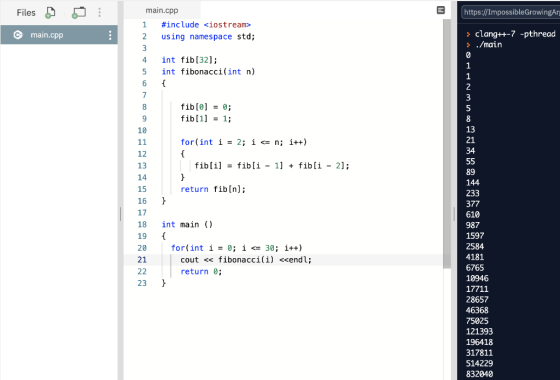Click console output value 233
Screen dimensions: 560x380
[x=472, y=193]
